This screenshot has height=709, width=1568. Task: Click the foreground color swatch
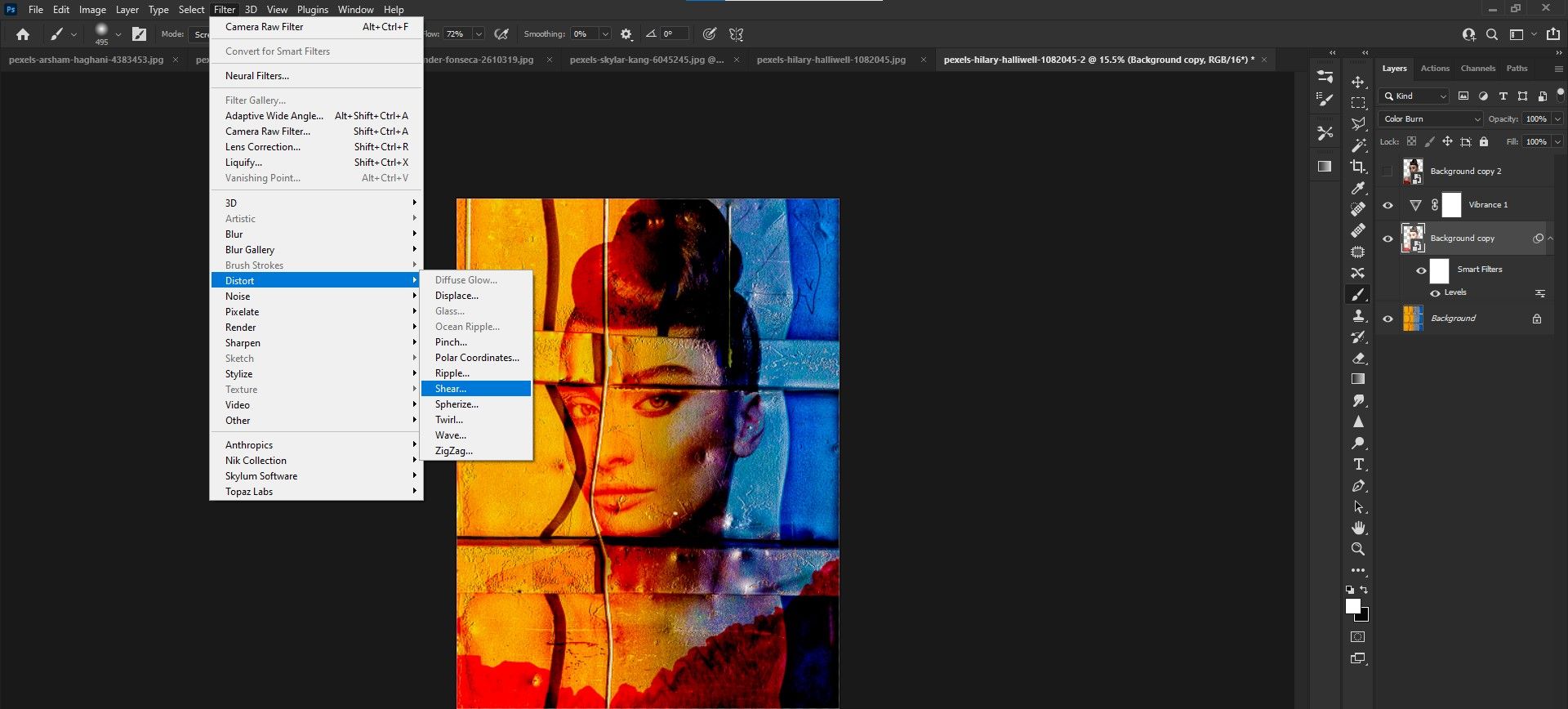(x=1353, y=606)
